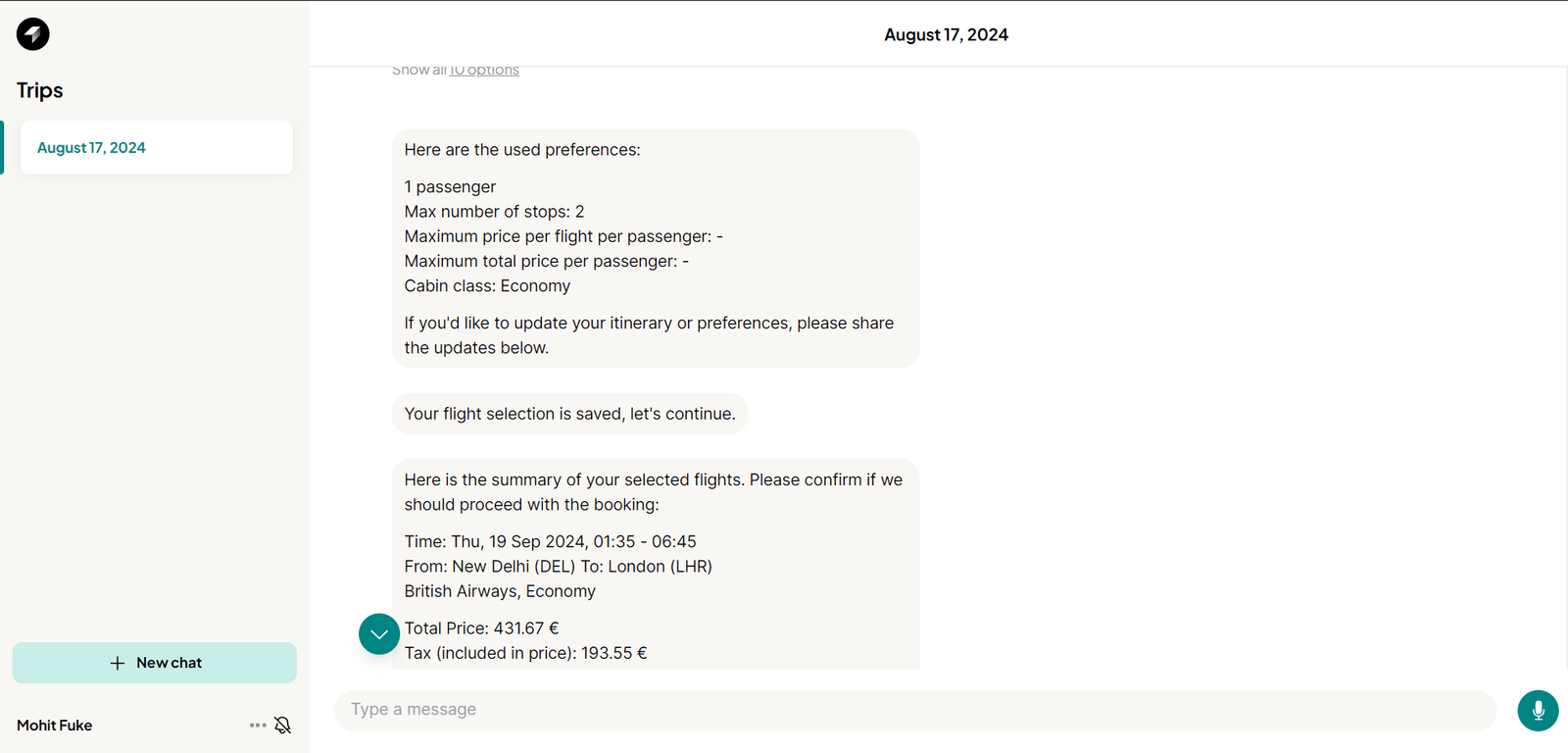The image size is (1568, 753).
Task: Click the compass logo icon
Action: (x=32, y=34)
